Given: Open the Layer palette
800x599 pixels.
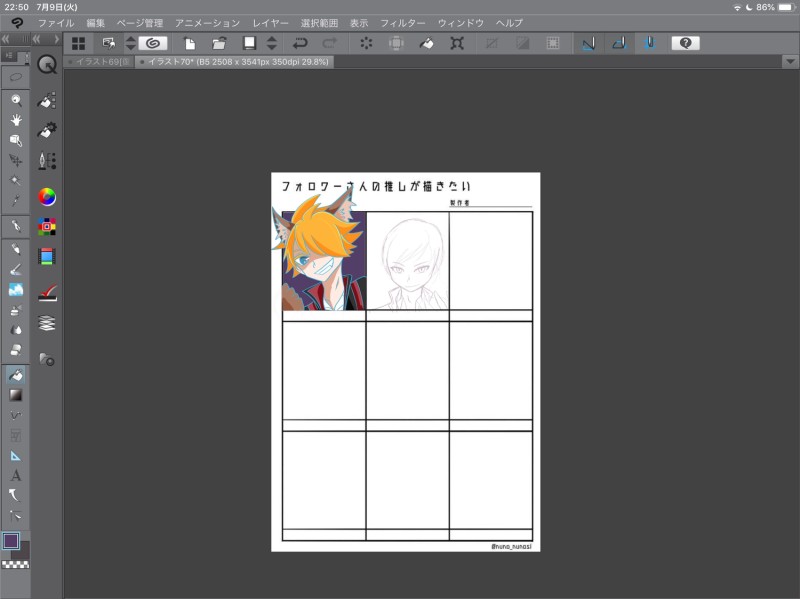Looking at the screenshot, I should coord(47,323).
